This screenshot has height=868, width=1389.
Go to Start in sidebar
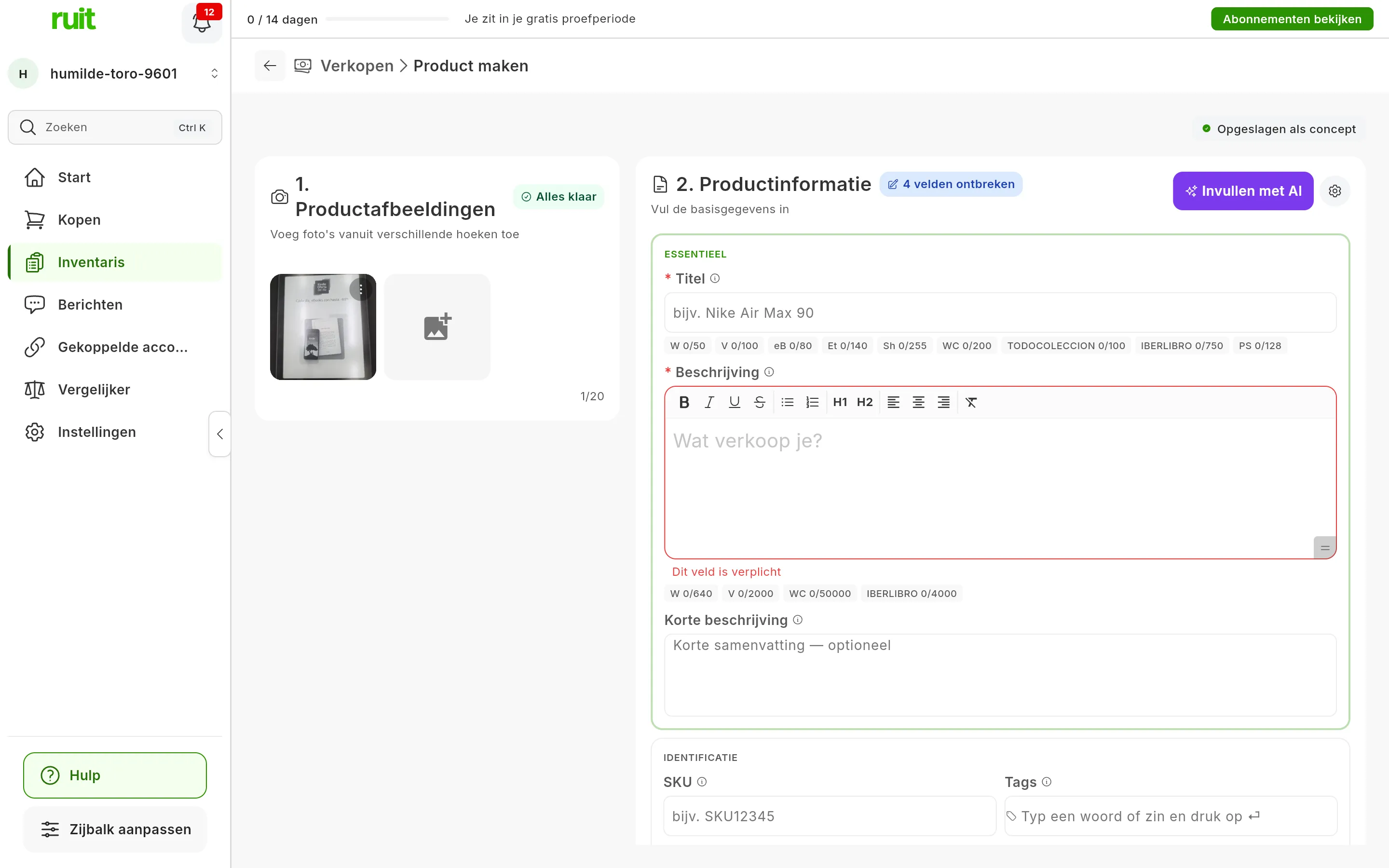(x=115, y=177)
